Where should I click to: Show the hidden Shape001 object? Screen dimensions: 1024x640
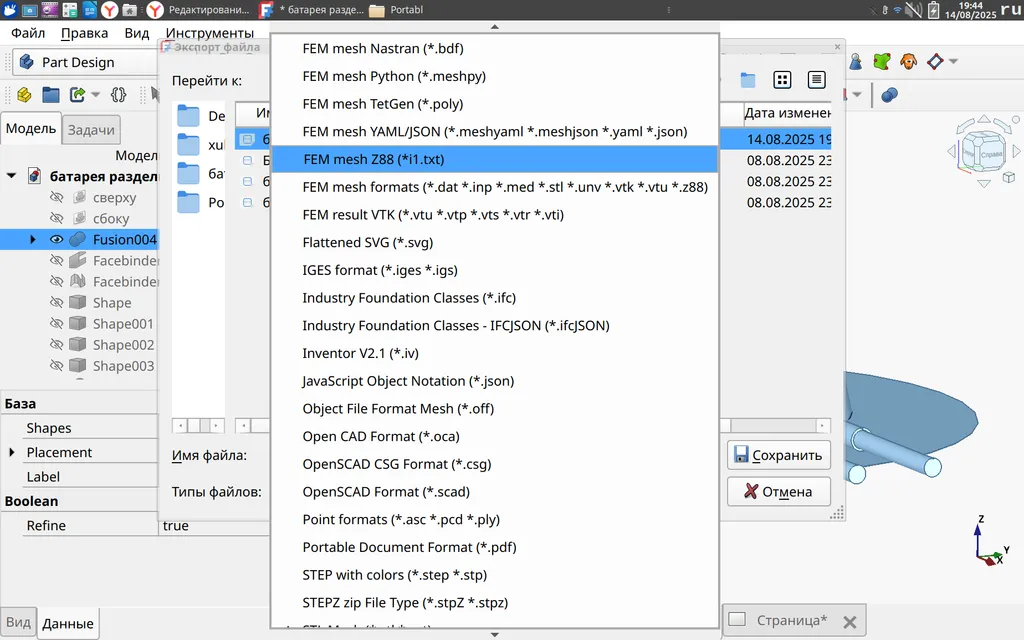[57, 324]
